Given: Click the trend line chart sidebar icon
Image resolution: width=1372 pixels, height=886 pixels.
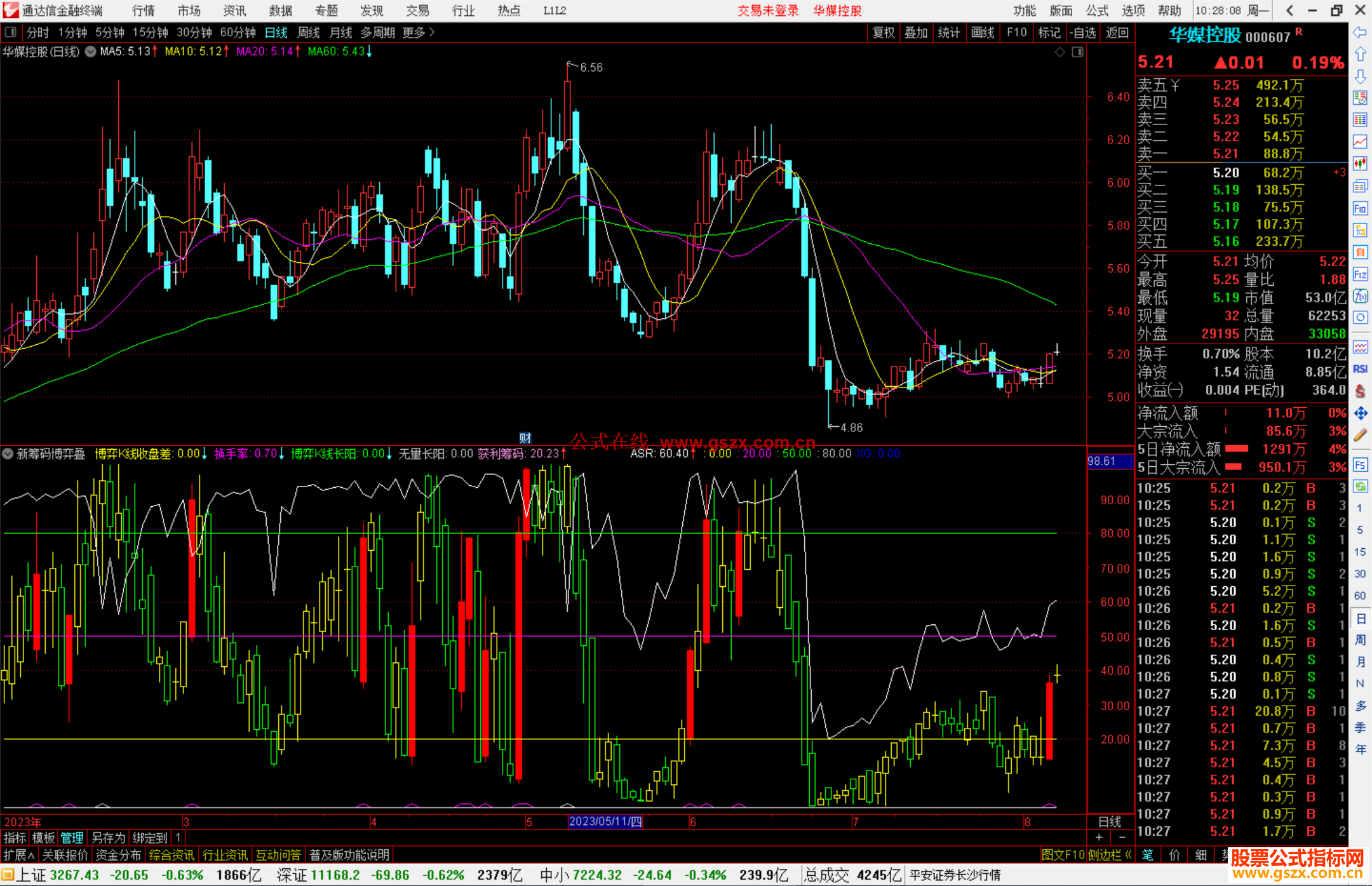Looking at the screenshot, I should tap(1360, 142).
